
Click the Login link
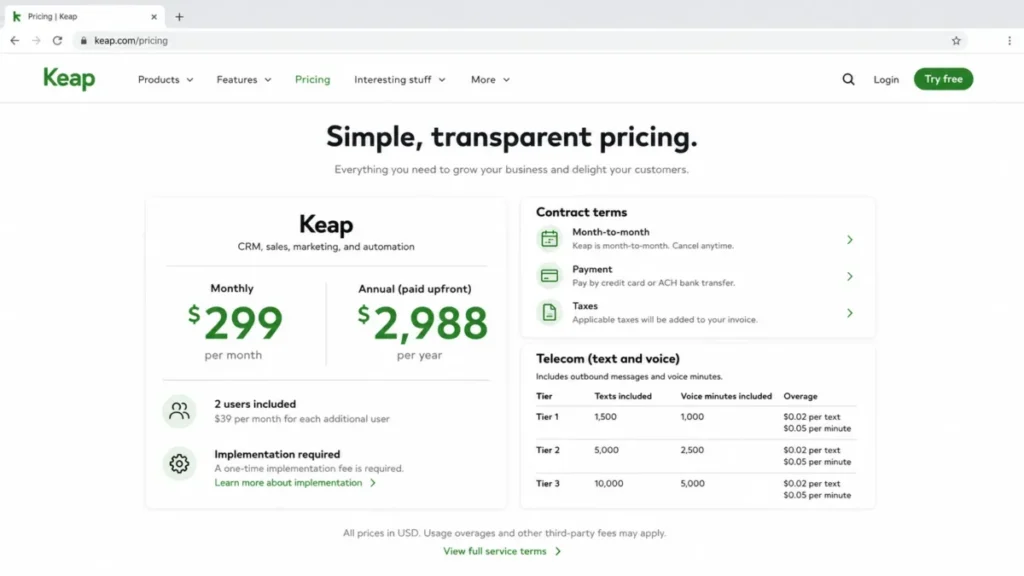pyautogui.click(x=886, y=80)
